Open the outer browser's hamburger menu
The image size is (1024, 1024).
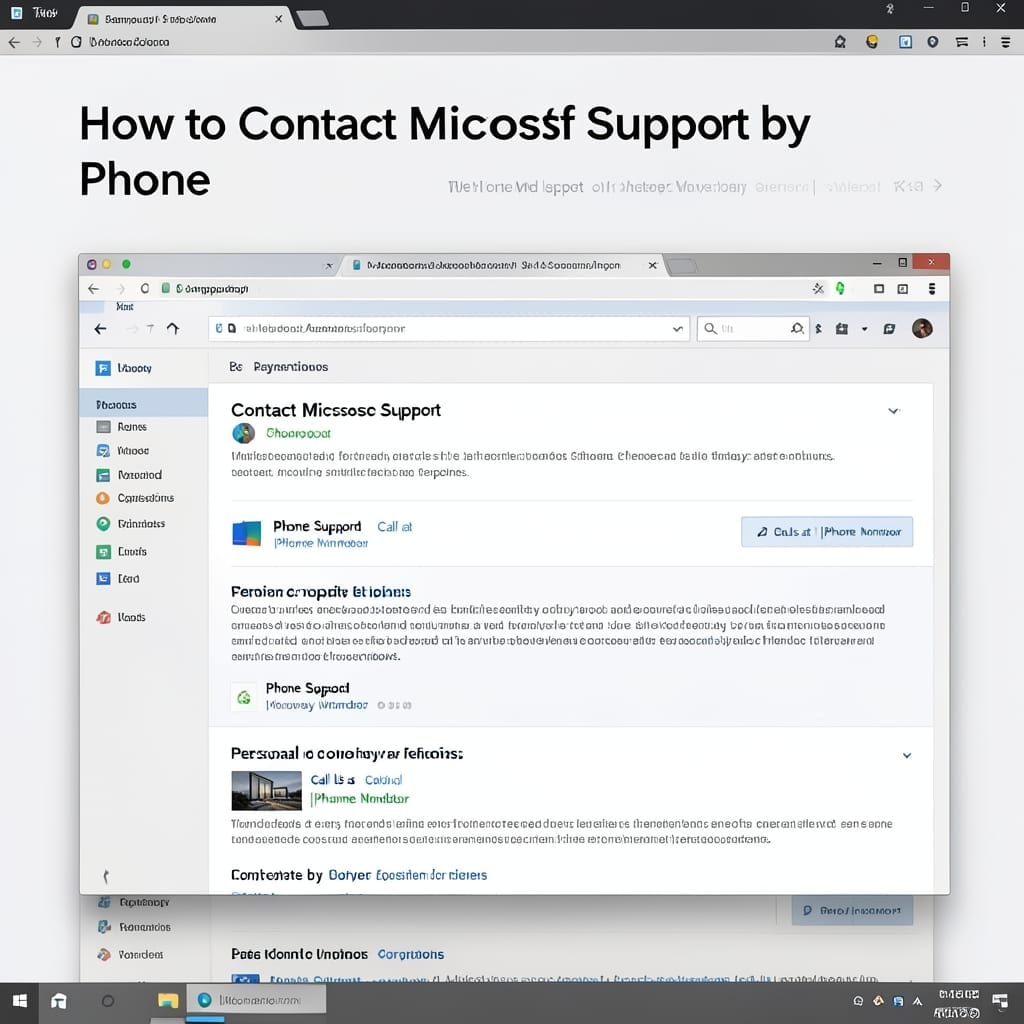tap(1006, 42)
